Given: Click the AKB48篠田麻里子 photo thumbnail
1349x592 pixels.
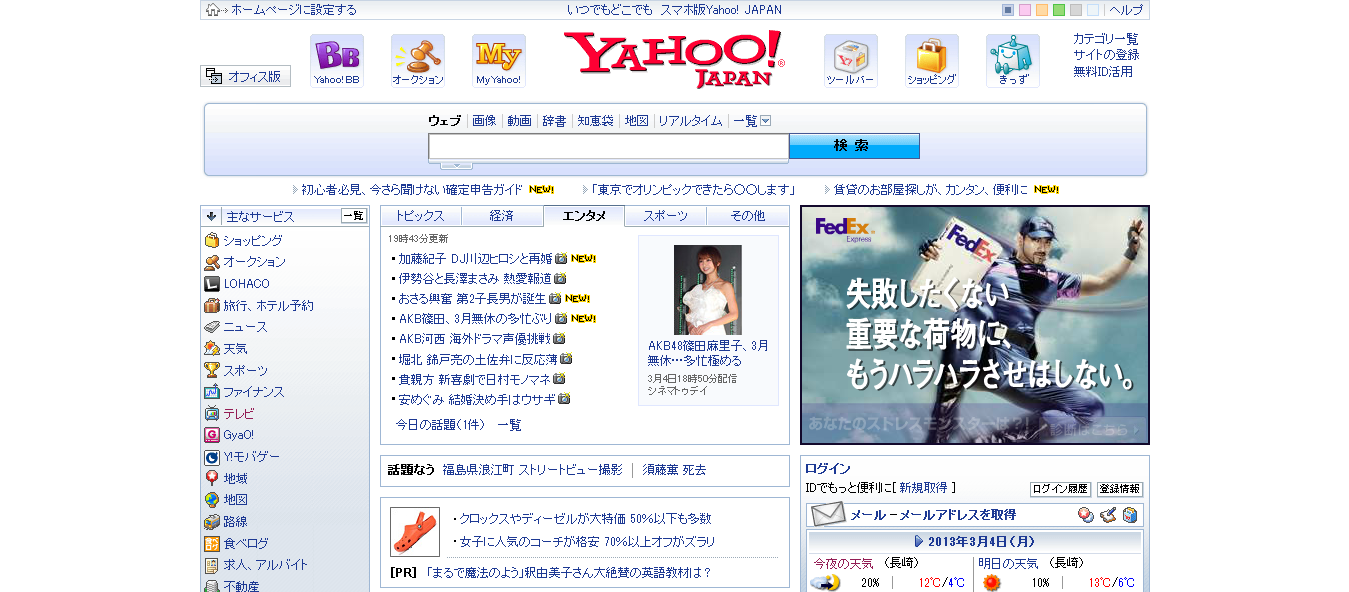Looking at the screenshot, I should (708, 290).
